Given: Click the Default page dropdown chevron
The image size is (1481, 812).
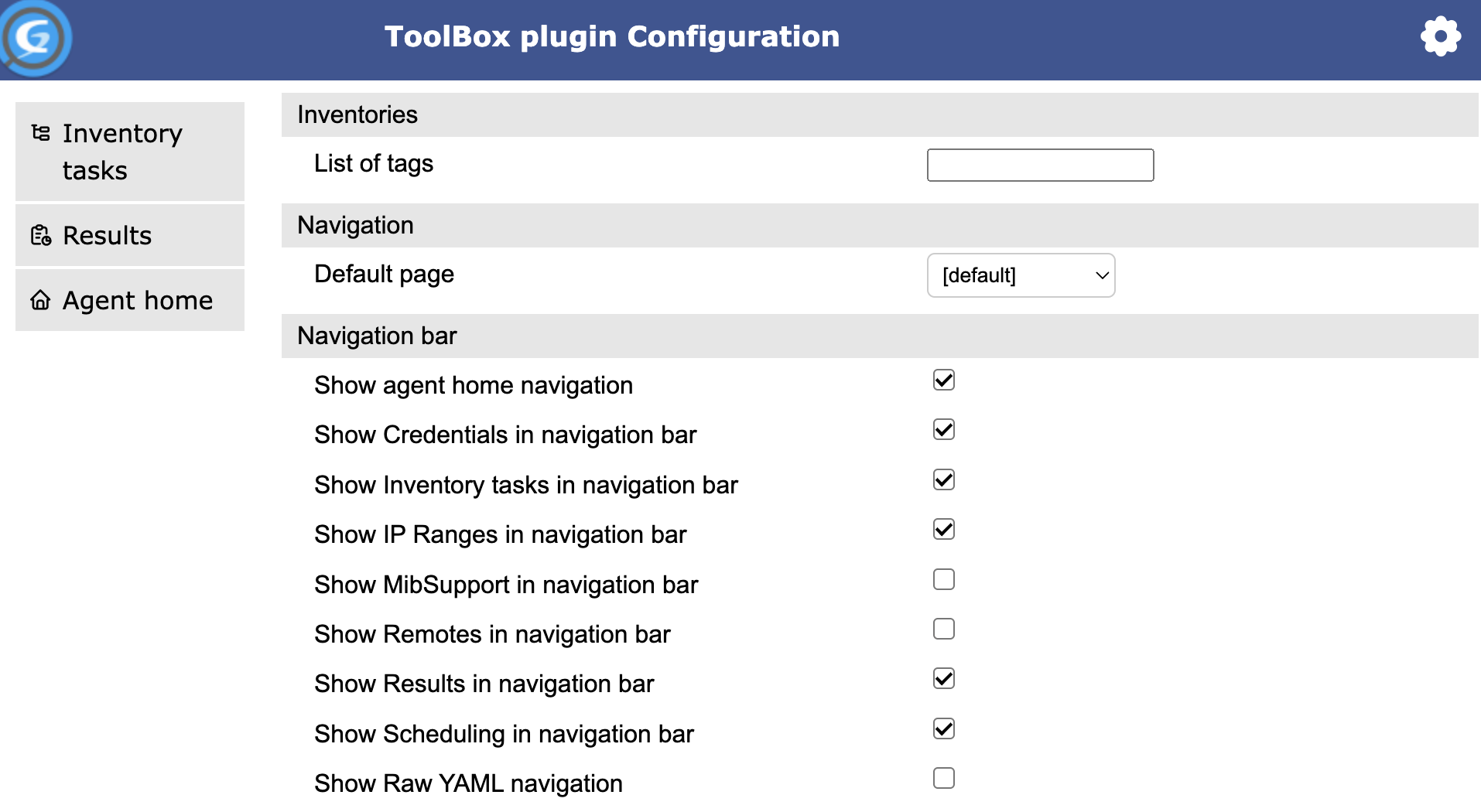Looking at the screenshot, I should [x=1102, y=275].
